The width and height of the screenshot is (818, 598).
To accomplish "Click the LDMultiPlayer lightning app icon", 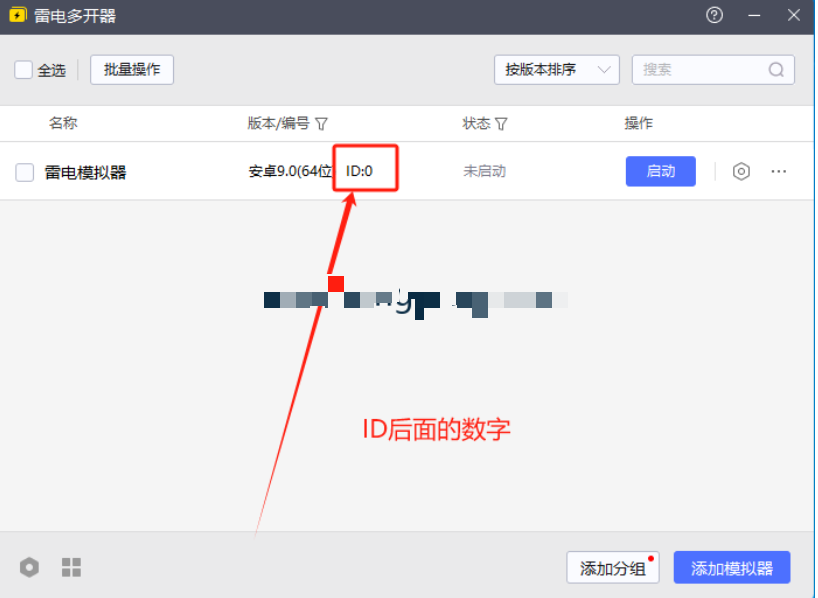I will tap(18, 15).
